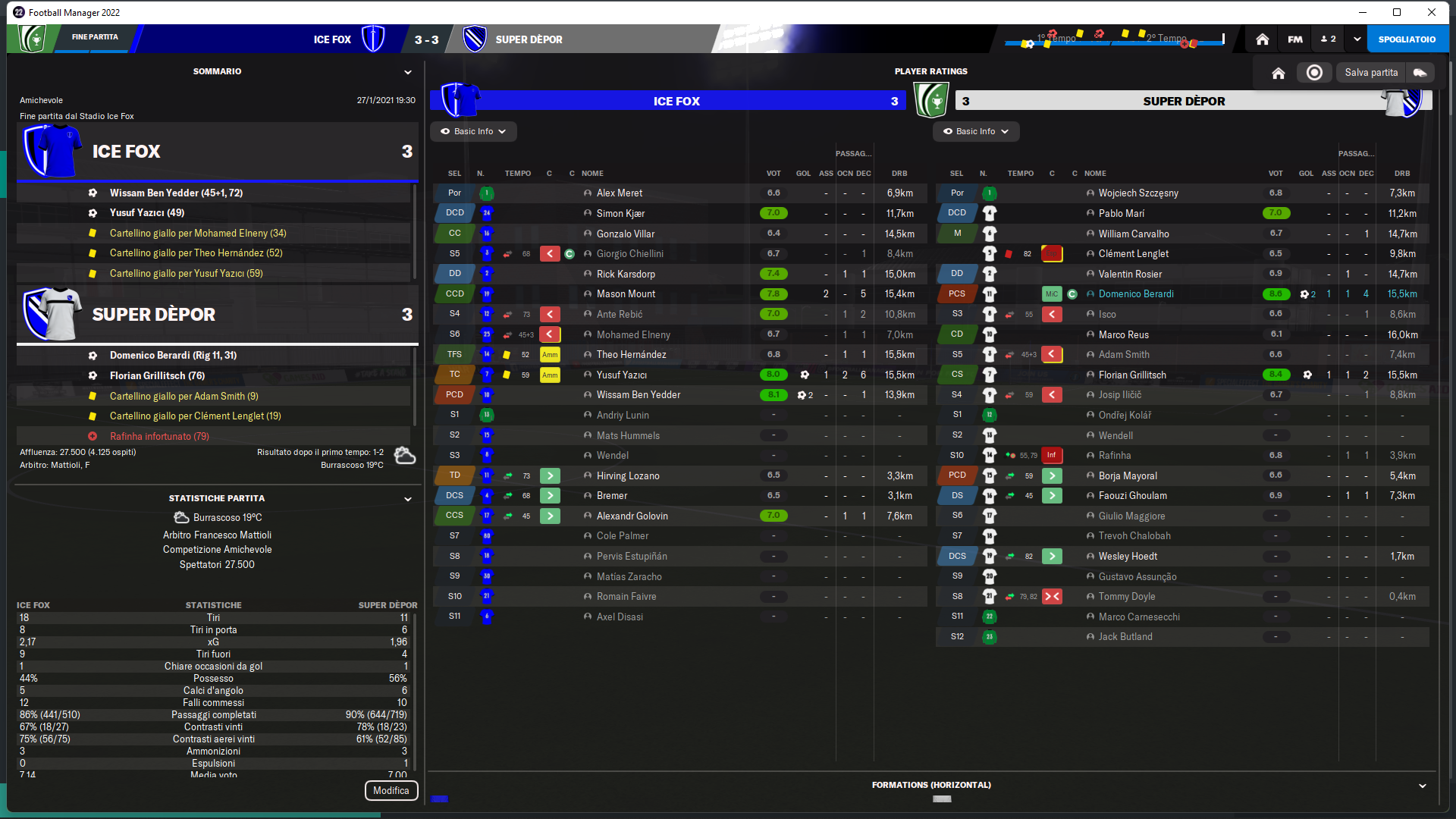Image resolution: width=1456 pixels, height=819 pixels.
Task: Click the Modifica button
Action: (391, 790)
